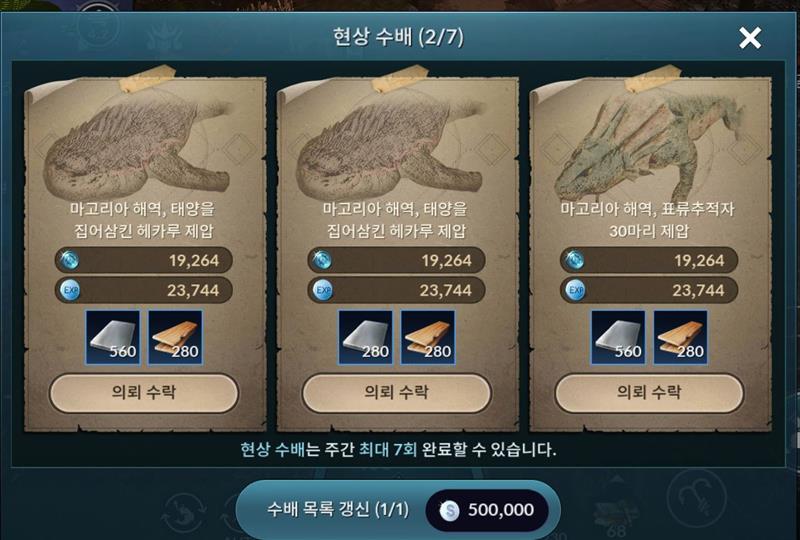The width and height of the screenshot is (800, 540).
Task: Accept the first Hekaru bounty request
Action: 144,392
